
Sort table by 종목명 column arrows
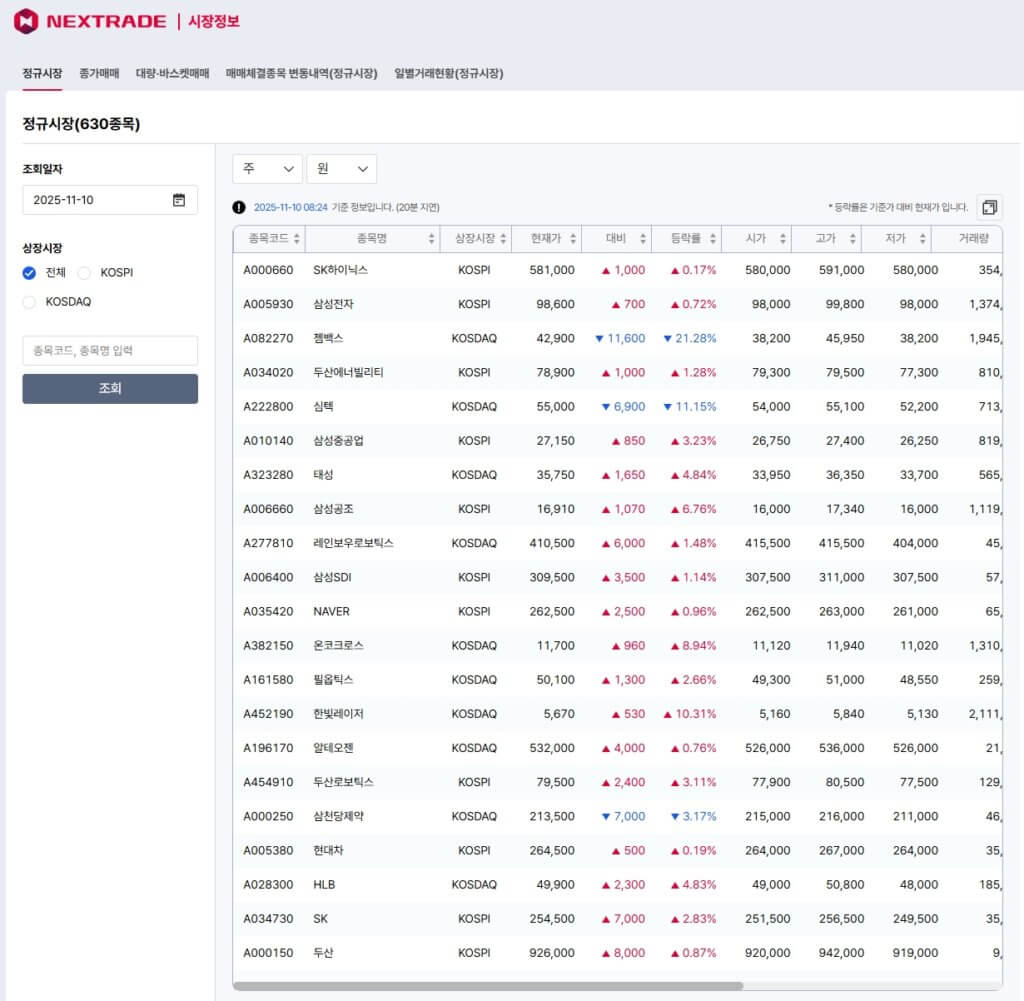click(x=431, y=239)
